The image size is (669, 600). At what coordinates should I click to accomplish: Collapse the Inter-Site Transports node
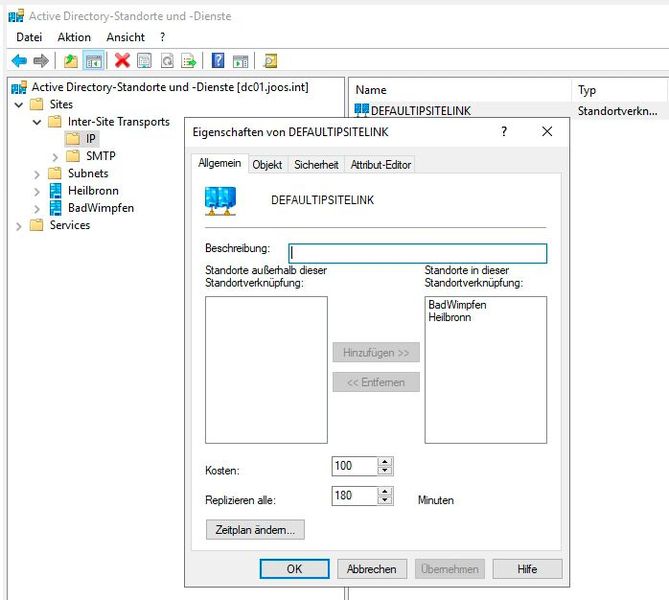[x=37, y=122]
